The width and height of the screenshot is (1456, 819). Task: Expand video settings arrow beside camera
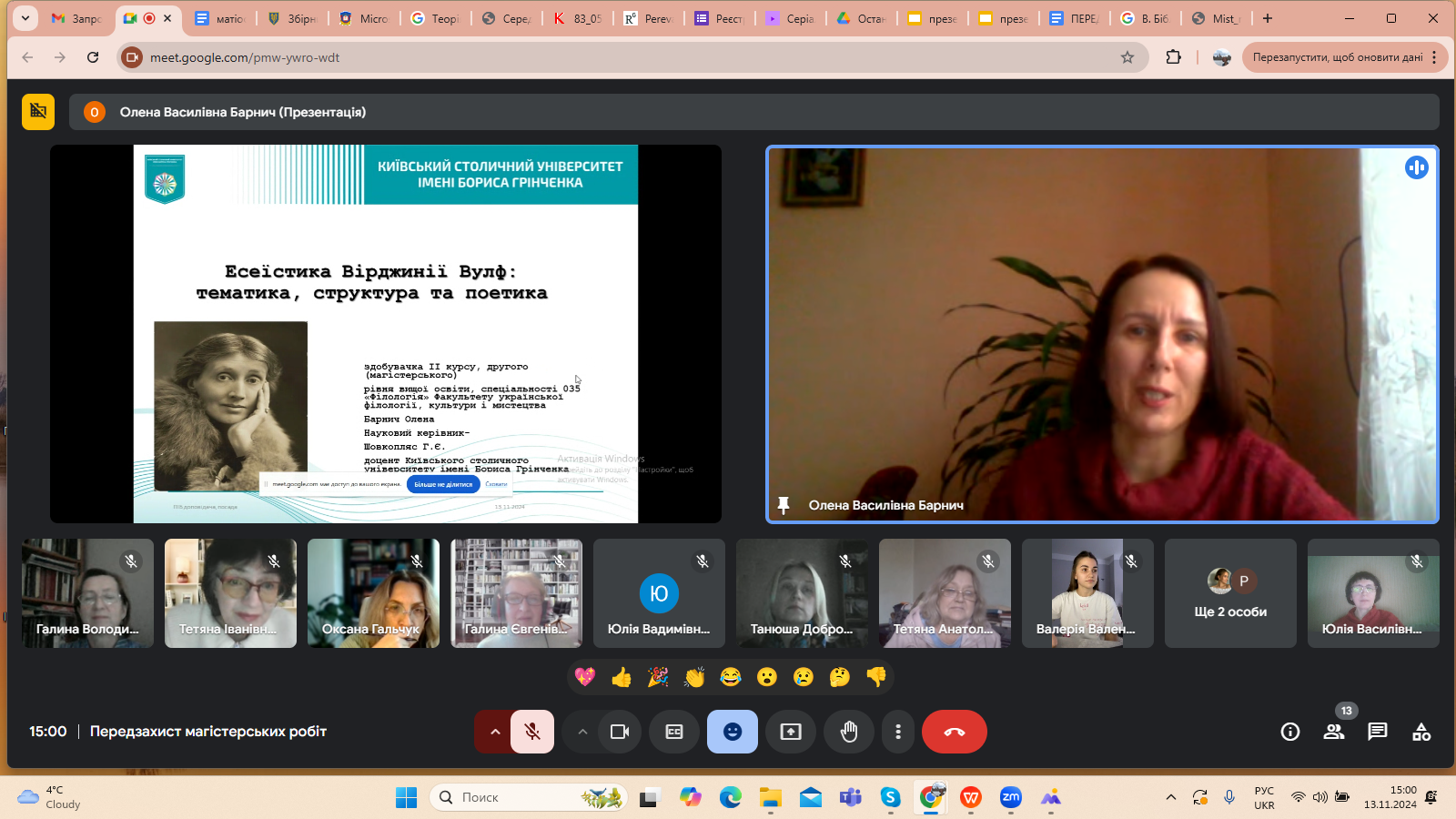point(582,732)
